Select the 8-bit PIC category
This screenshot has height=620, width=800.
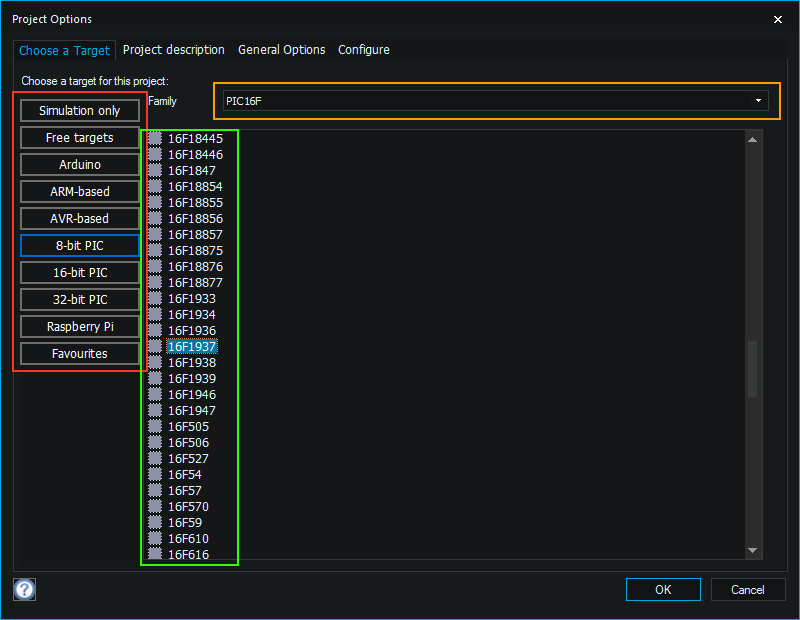tap(80, 245)
